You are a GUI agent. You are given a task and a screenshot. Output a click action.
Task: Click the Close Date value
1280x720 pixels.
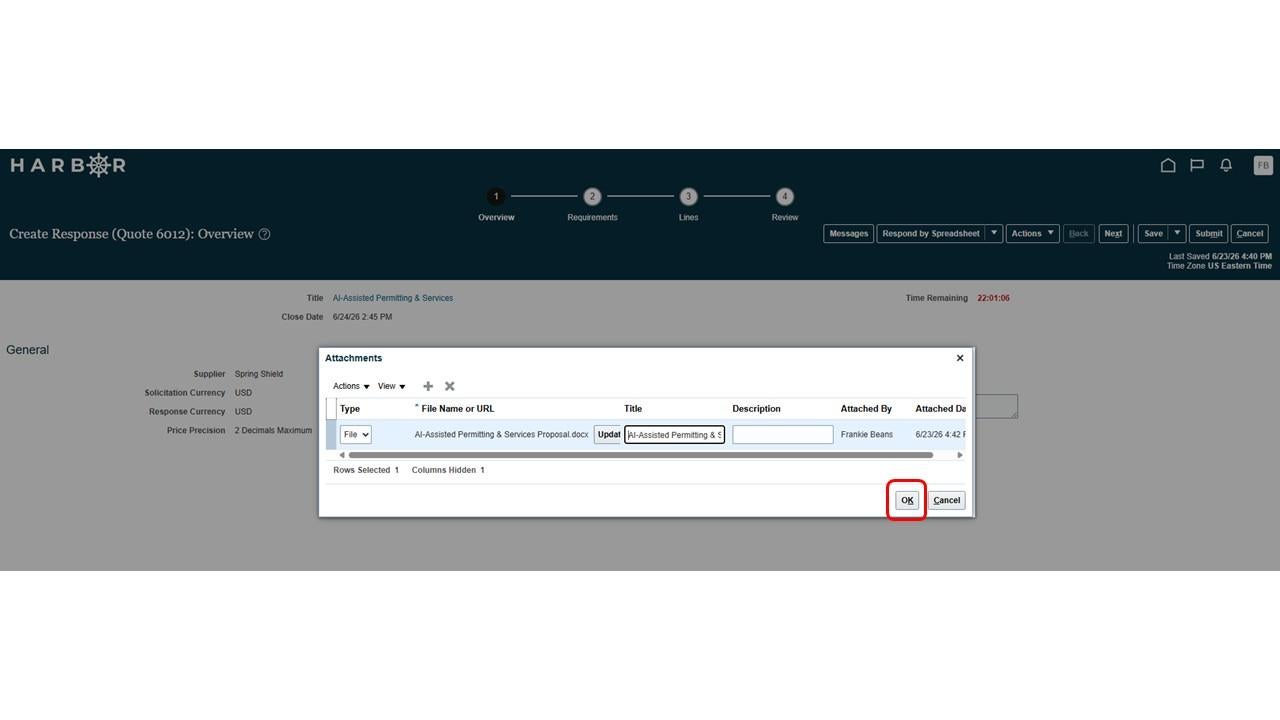362,317
